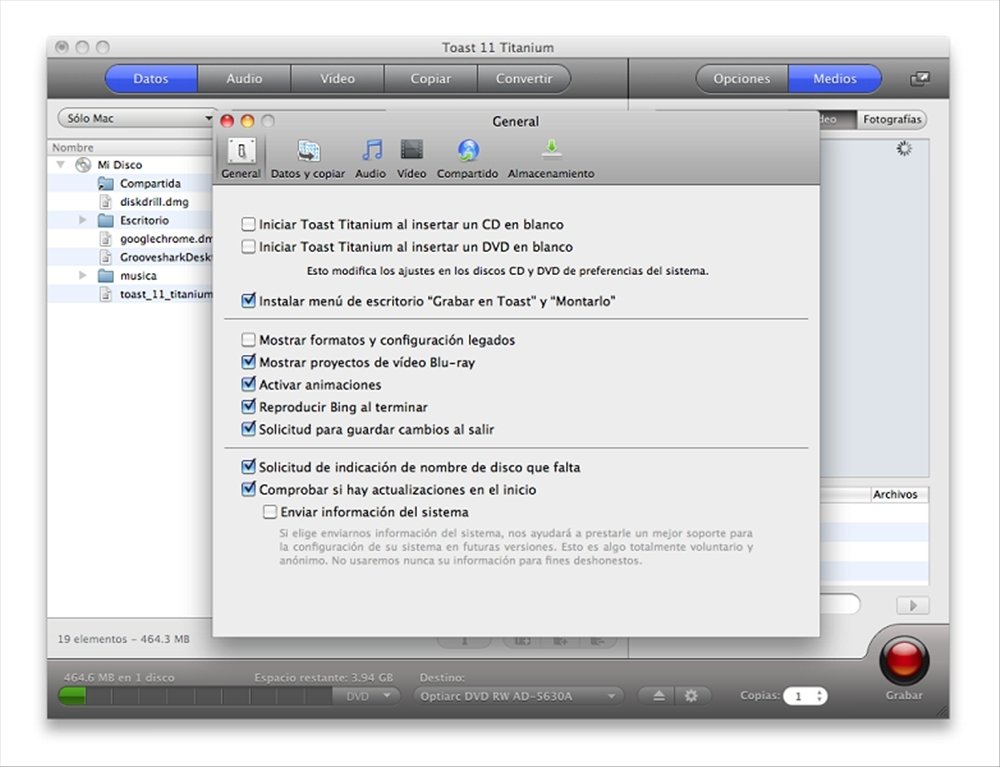Open the Optiarc DVD RW recorder dropdown
Screen dimensions: 1000x767
pyautogui.click(x=518, y=696)
